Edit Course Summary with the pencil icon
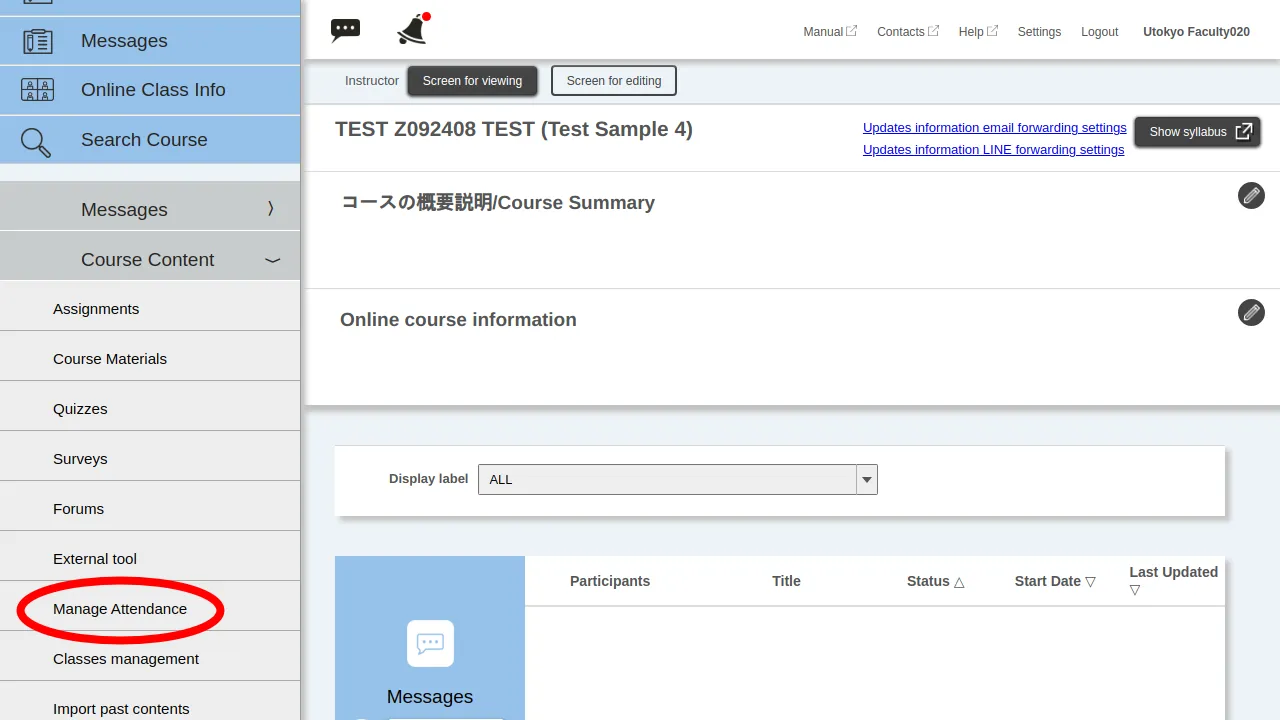The width and height of the screenshot is (1280, 720). [x=1251, y=195]
